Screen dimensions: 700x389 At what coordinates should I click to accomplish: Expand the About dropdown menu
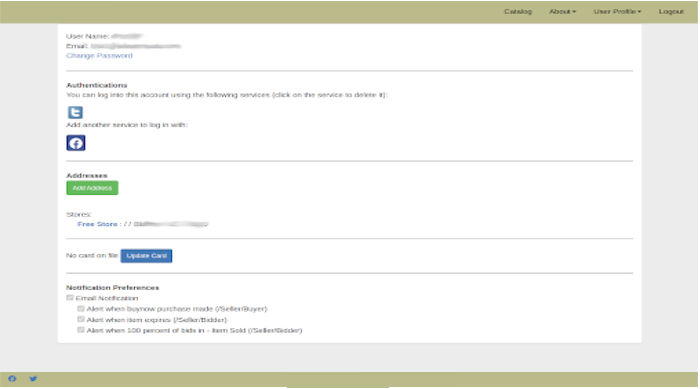562,12
